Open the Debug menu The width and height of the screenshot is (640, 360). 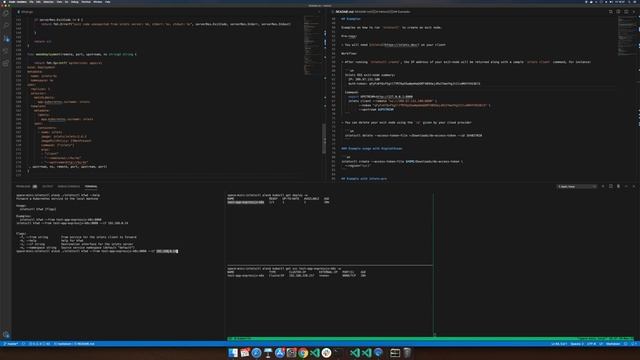tap(75, 2)
